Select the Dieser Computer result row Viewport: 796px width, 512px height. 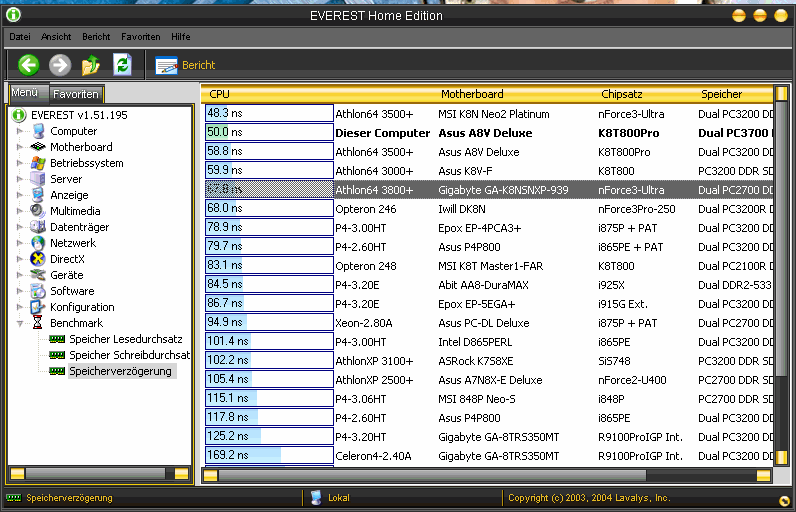[x=488, y=133]
